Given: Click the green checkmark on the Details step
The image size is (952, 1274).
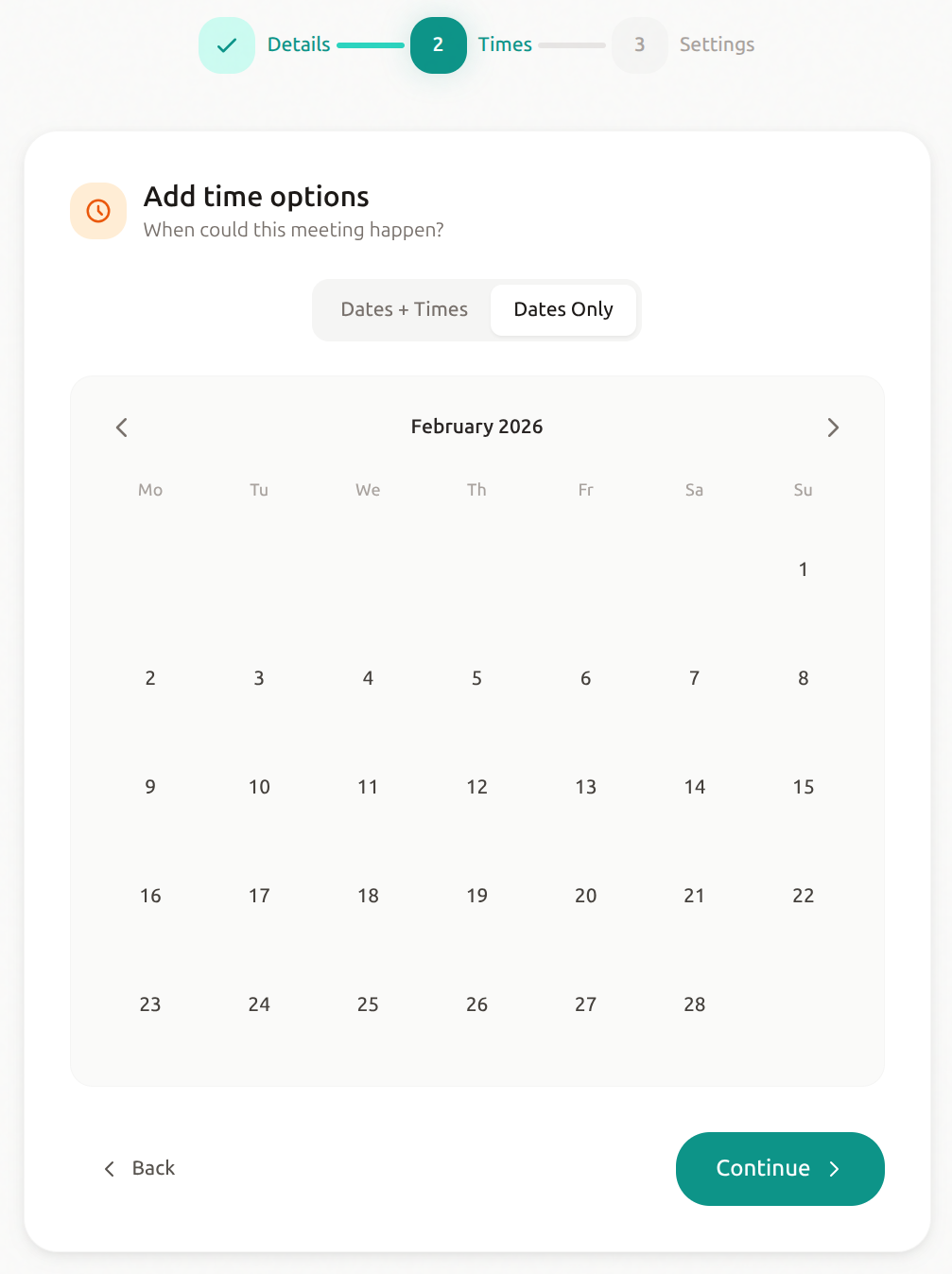Looking at the screenshot, I should click(x=227, y=44).
